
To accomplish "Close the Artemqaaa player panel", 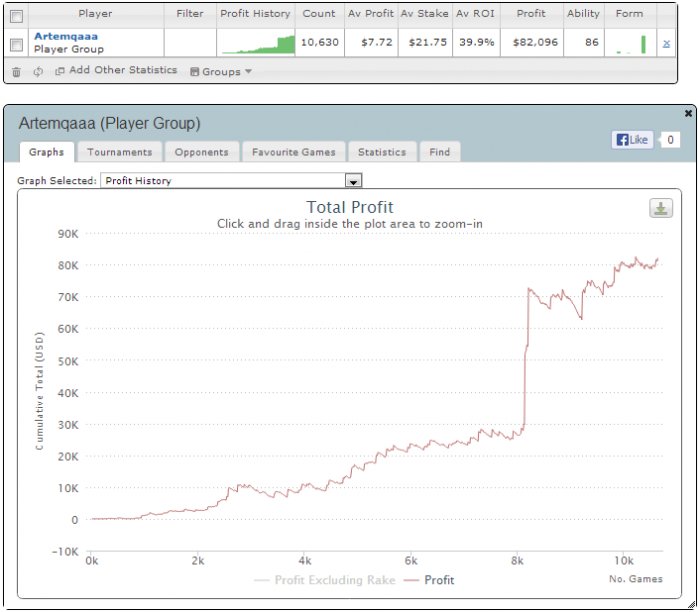I will (x=688, y=113).
